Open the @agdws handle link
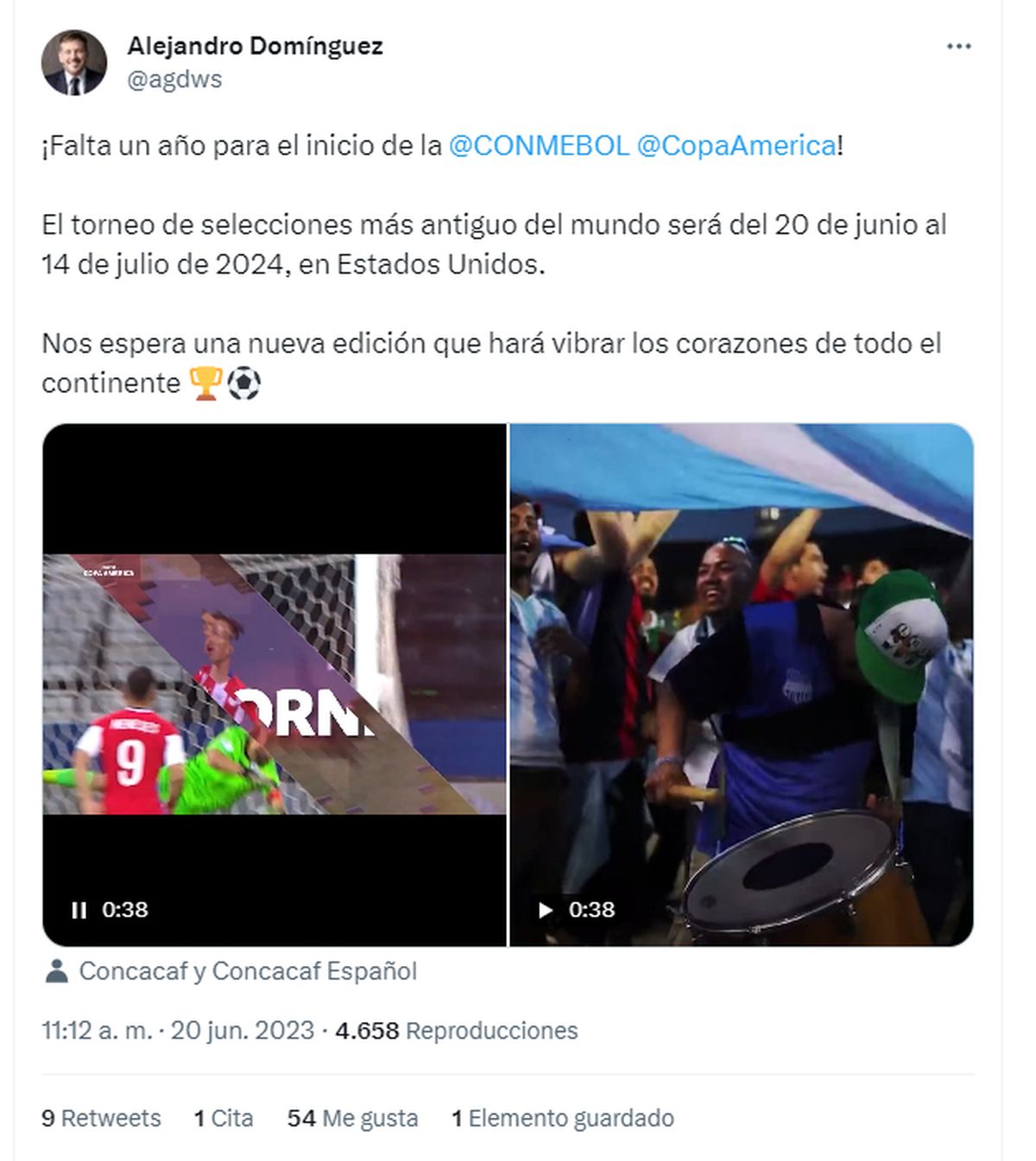 click(x=174, y=79)
